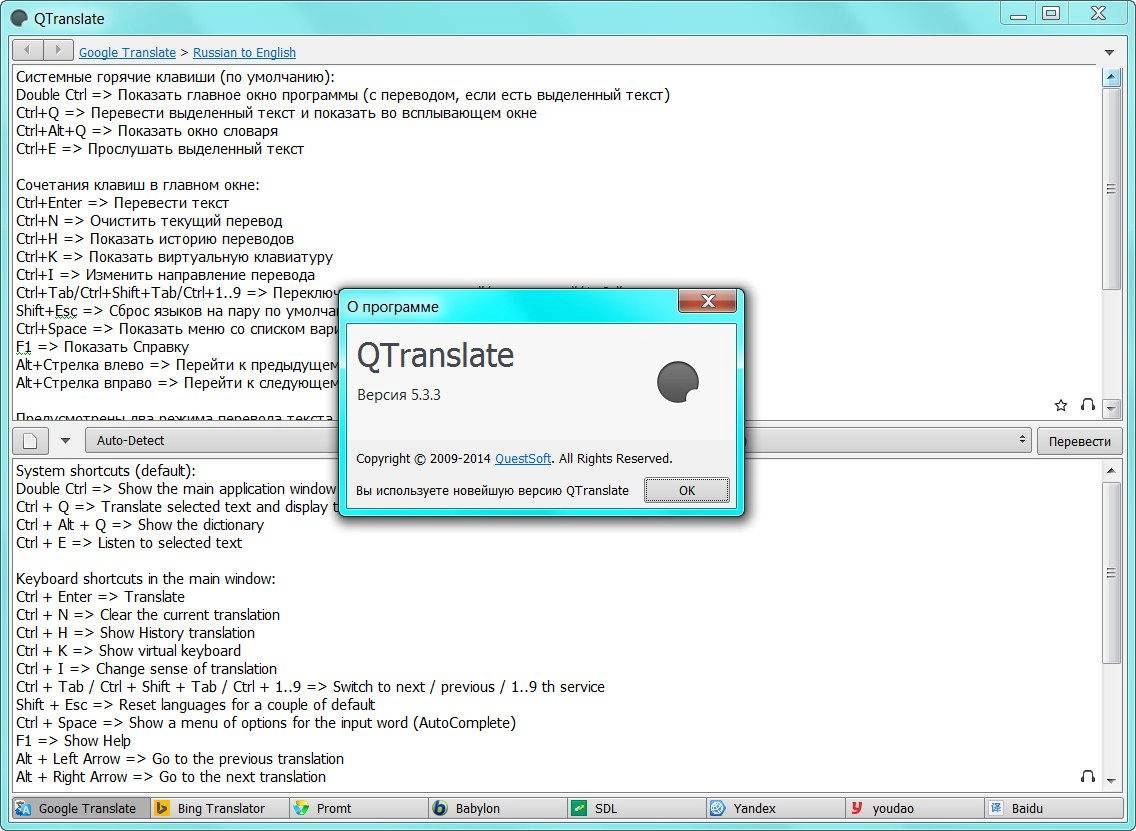This screenshot has height=831, width=1136.
Task: Switch to the Yandex service tab
Action: (x=777, y=808)
